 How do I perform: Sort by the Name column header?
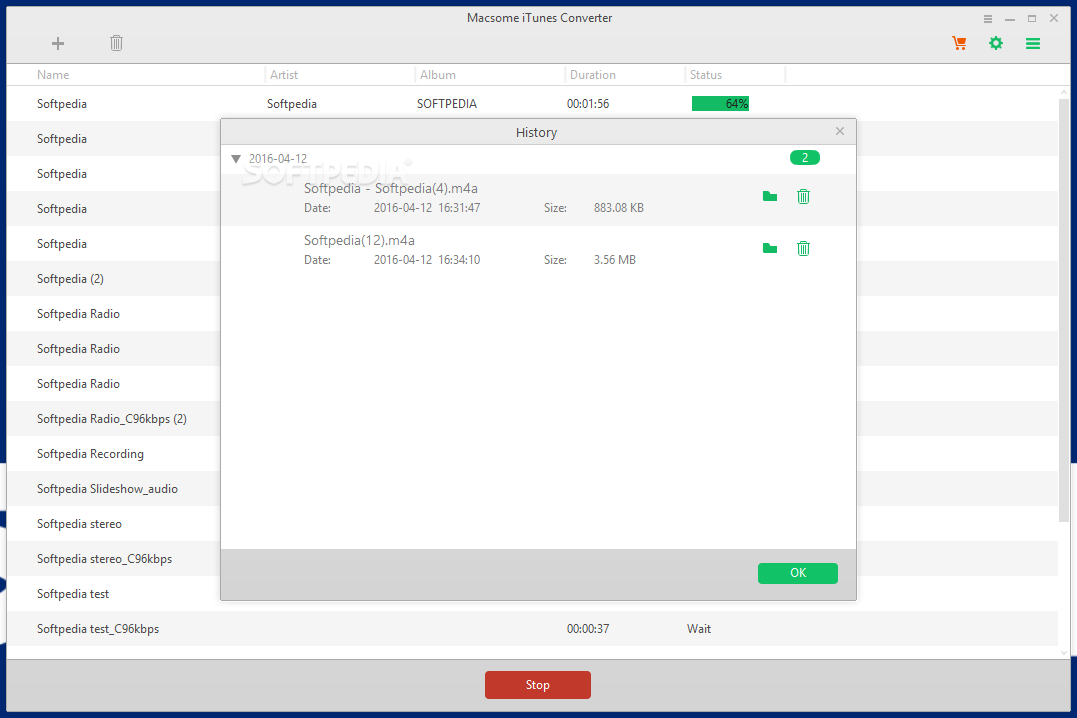(x=53, y=75)
